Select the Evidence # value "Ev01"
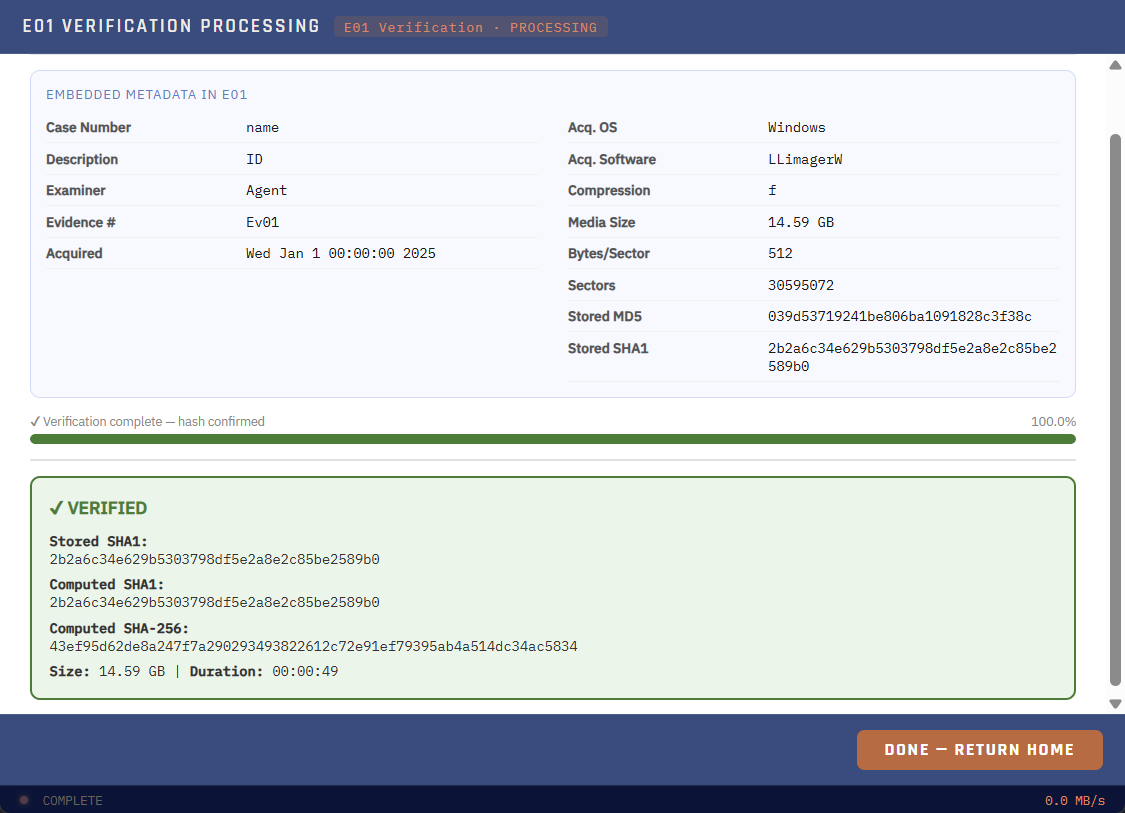The width and height of the screenshot is (1125, 813). [263, 222]
